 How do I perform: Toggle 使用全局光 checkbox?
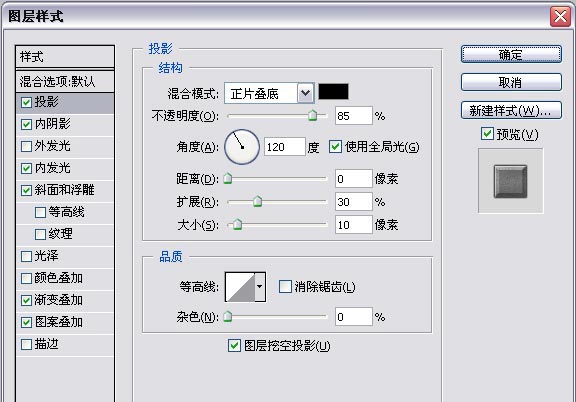(335, 147)
